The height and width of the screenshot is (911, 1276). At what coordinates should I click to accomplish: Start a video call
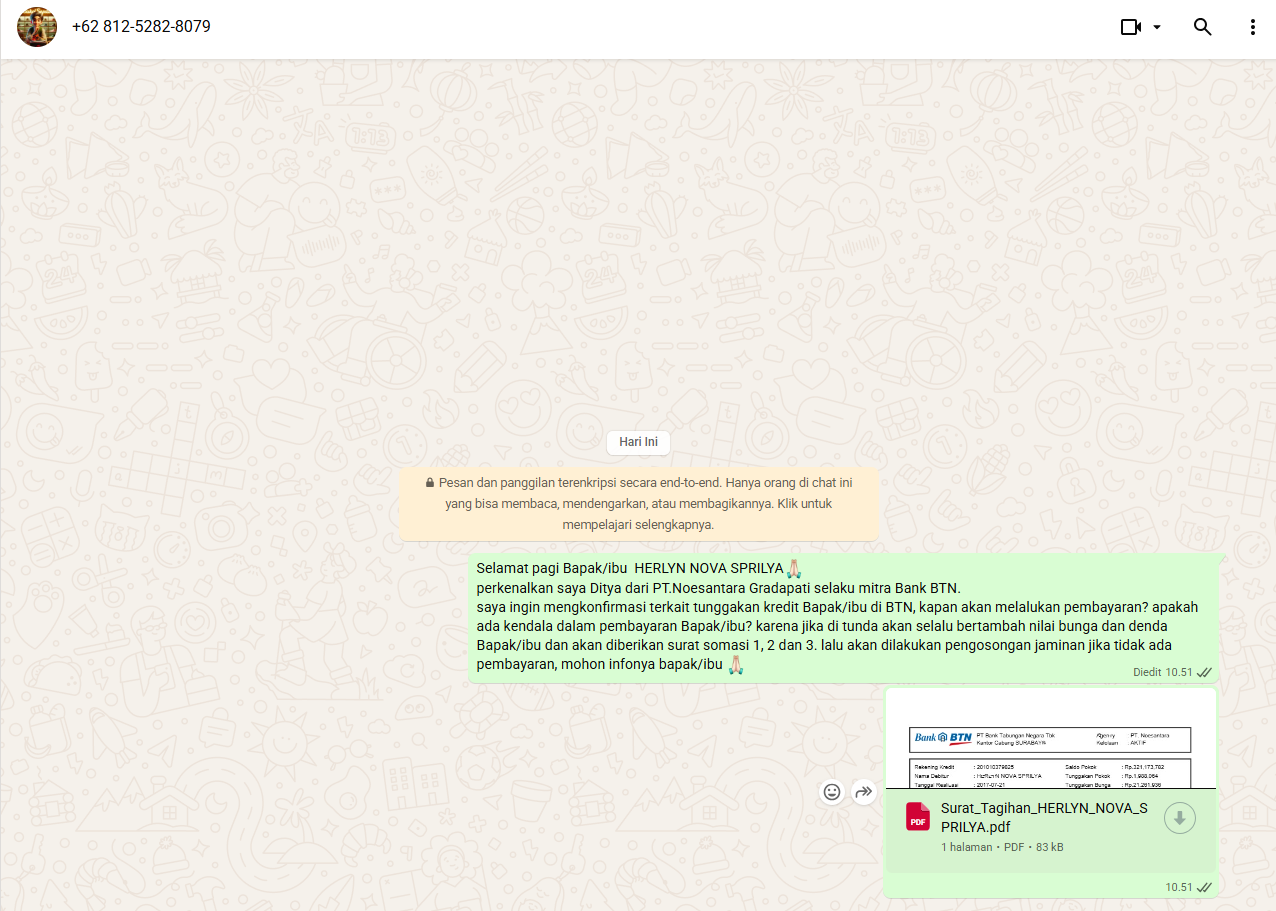click(x=1131, y=27)
